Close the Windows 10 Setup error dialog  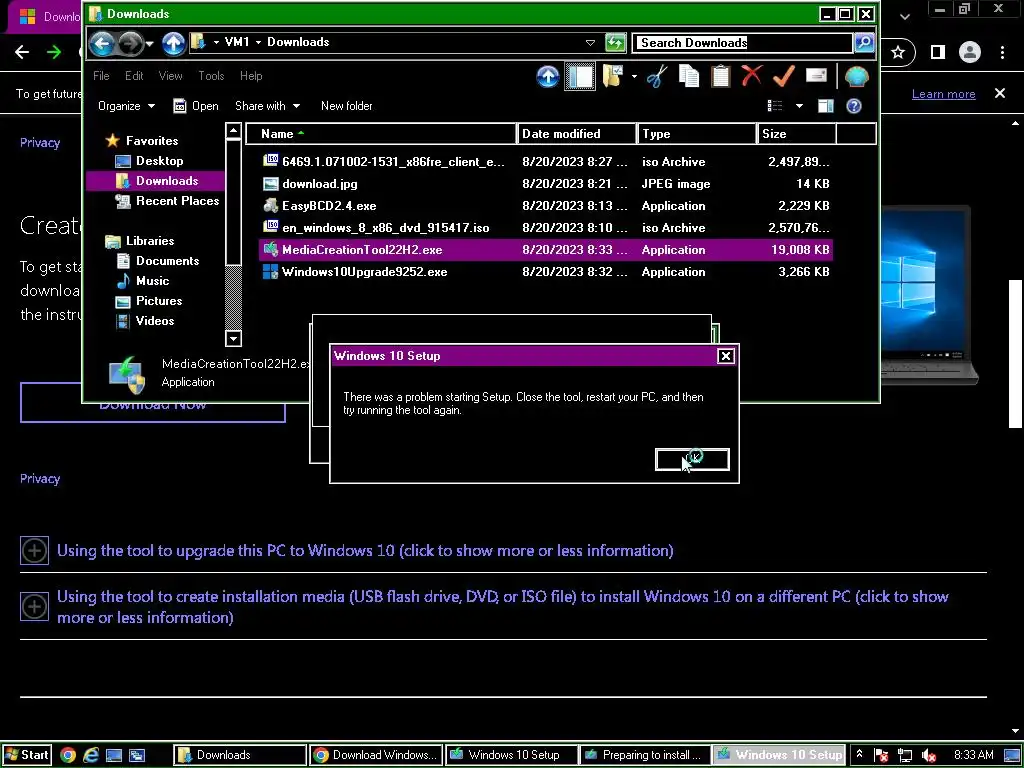(x=725, y=356)
